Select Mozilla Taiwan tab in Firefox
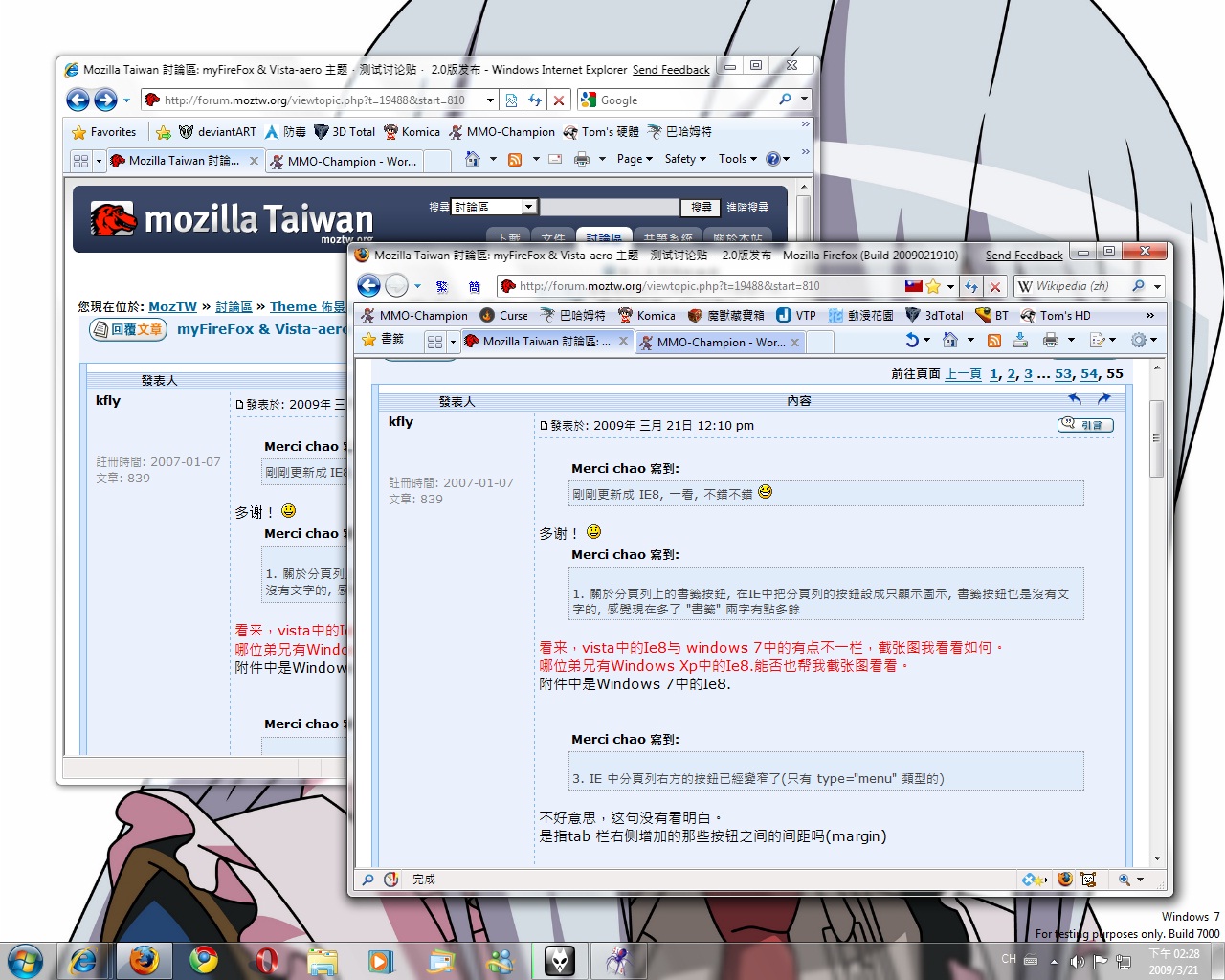1225x980 pixels. click(546, 341)
